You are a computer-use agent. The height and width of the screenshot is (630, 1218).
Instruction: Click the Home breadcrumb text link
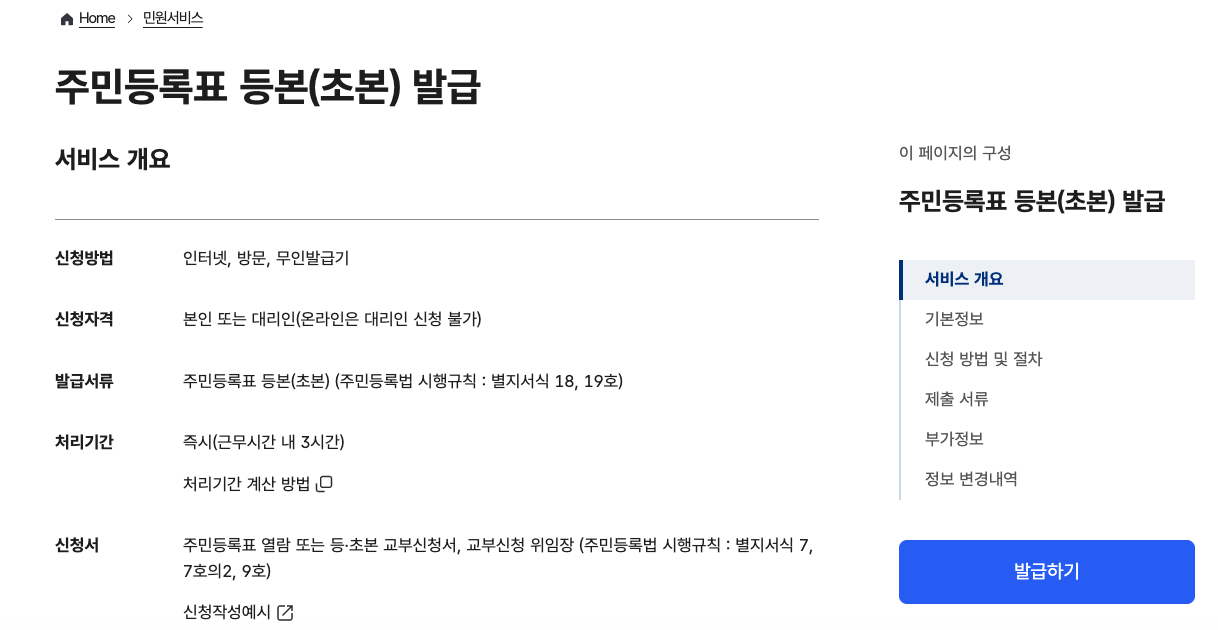tap(97, 17)
